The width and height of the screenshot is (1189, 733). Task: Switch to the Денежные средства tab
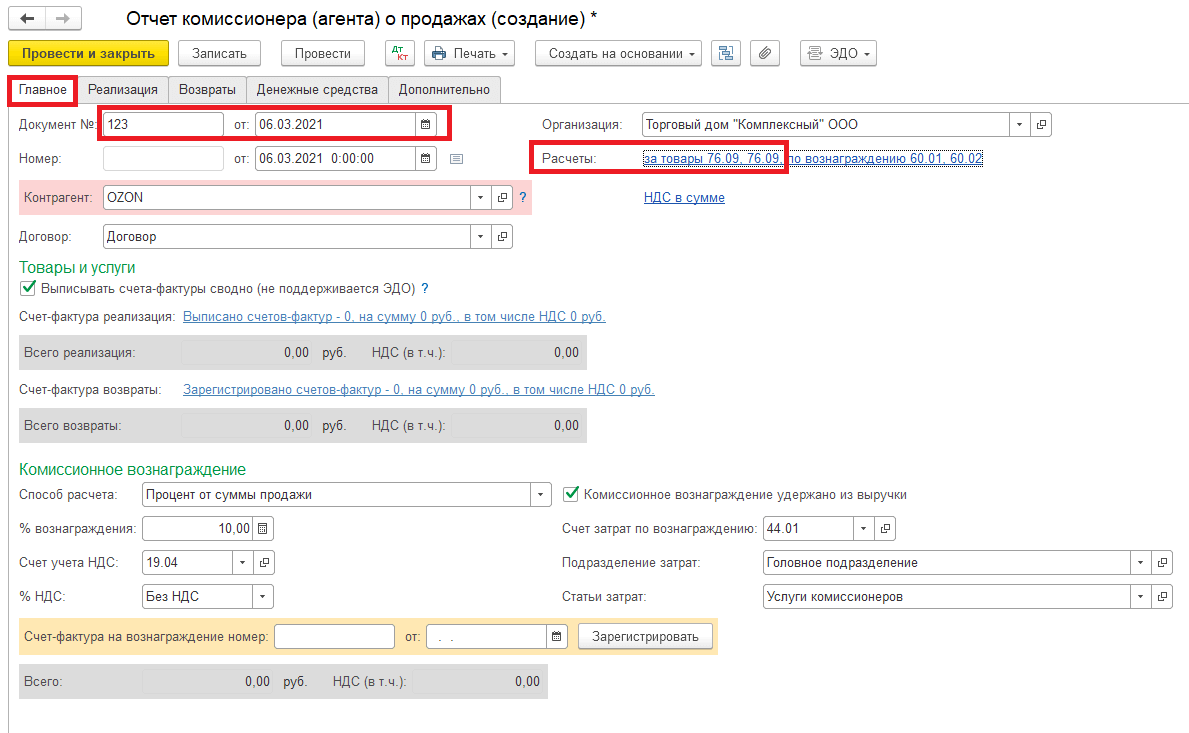click(317, 89)
